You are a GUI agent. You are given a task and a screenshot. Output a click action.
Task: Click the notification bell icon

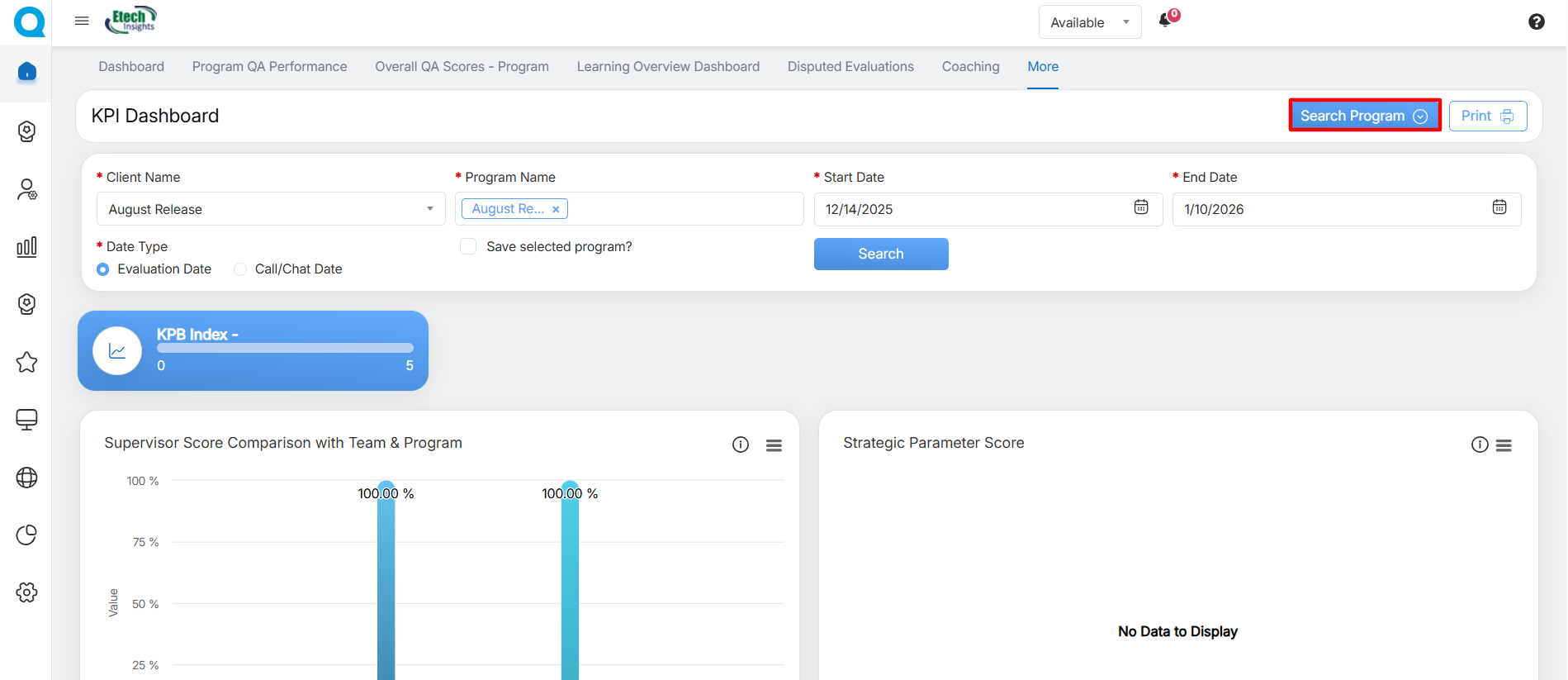click(x=1166, y=21)
